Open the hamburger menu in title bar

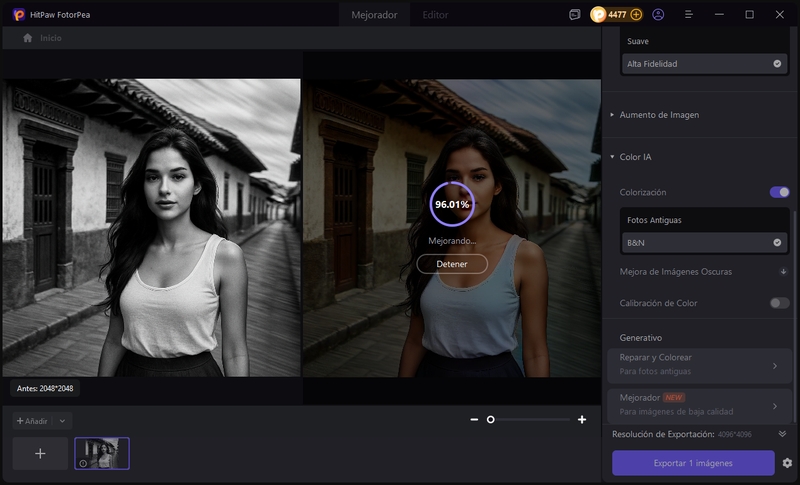(x=688, y=15)
